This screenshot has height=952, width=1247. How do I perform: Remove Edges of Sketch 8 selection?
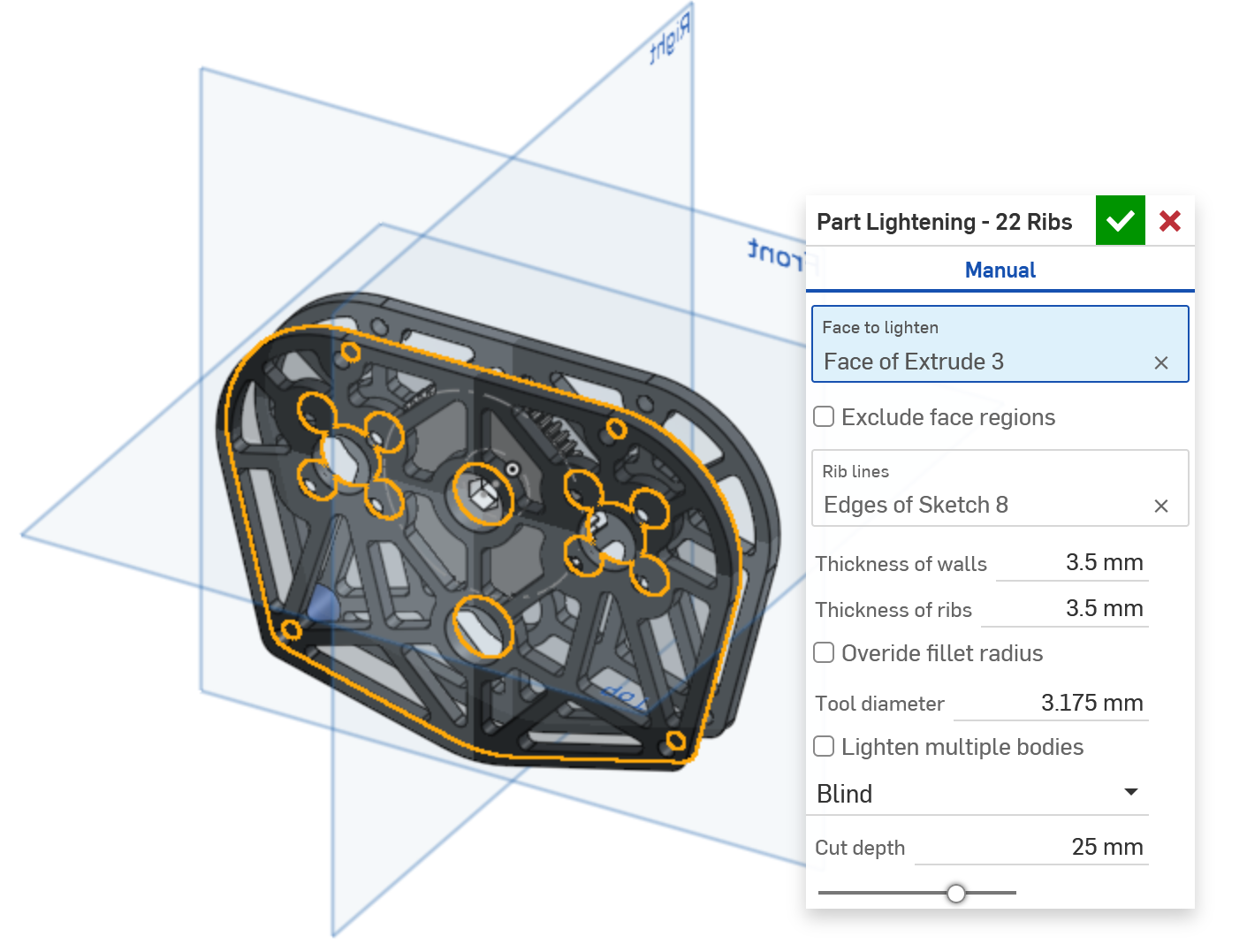(x=1160, y=506)
